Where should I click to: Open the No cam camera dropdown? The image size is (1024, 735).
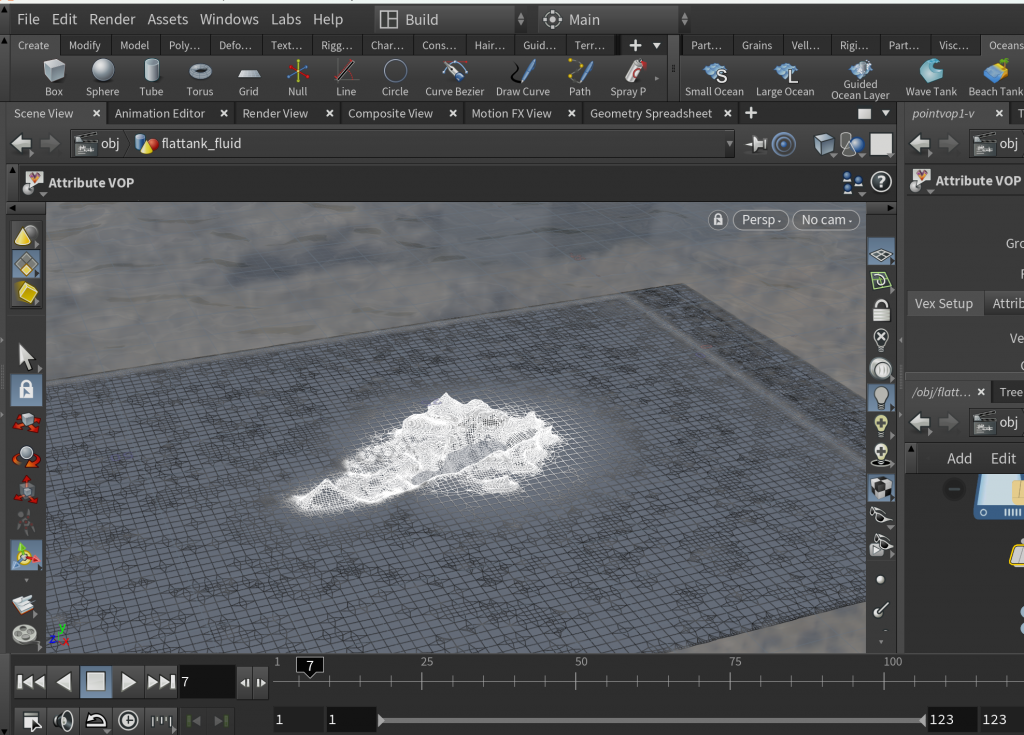coord(826,220)
